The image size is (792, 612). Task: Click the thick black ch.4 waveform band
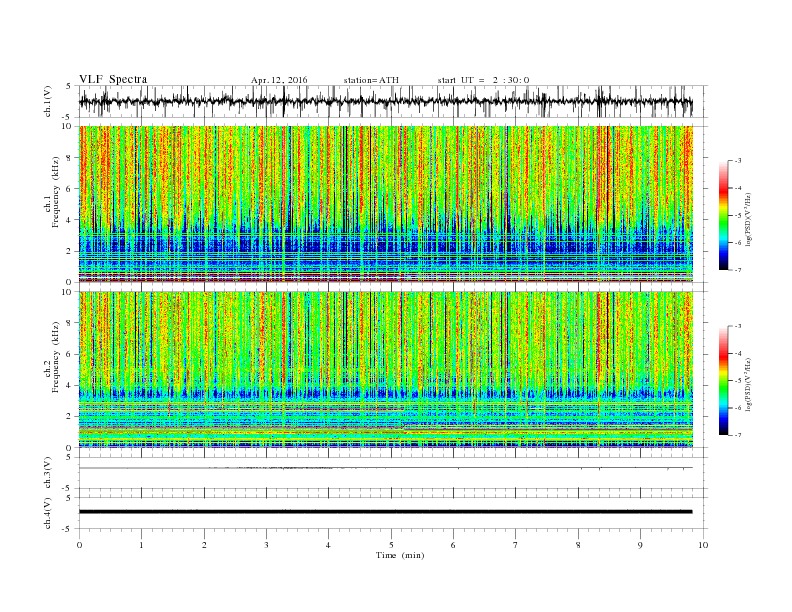[x=386, y=512]
